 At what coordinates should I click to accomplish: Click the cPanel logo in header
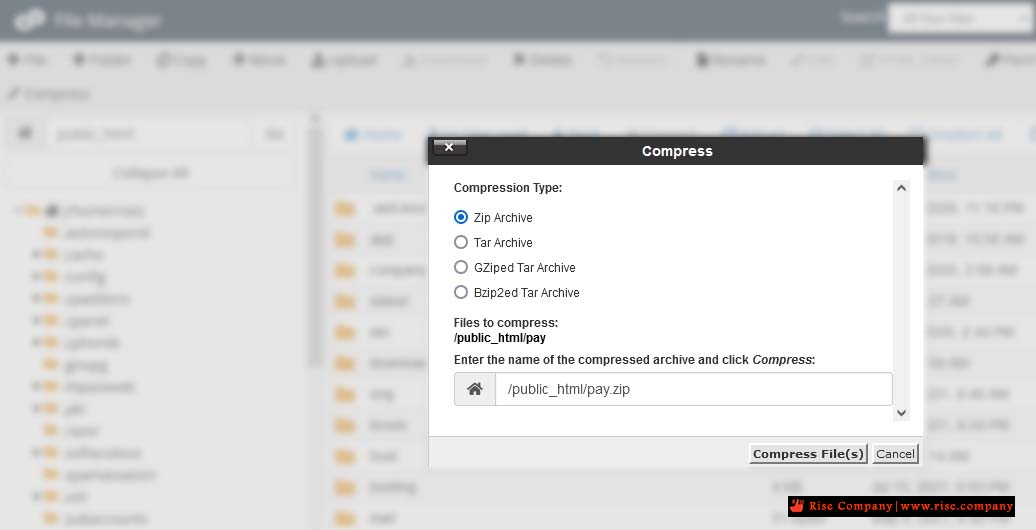click(30, 19)
